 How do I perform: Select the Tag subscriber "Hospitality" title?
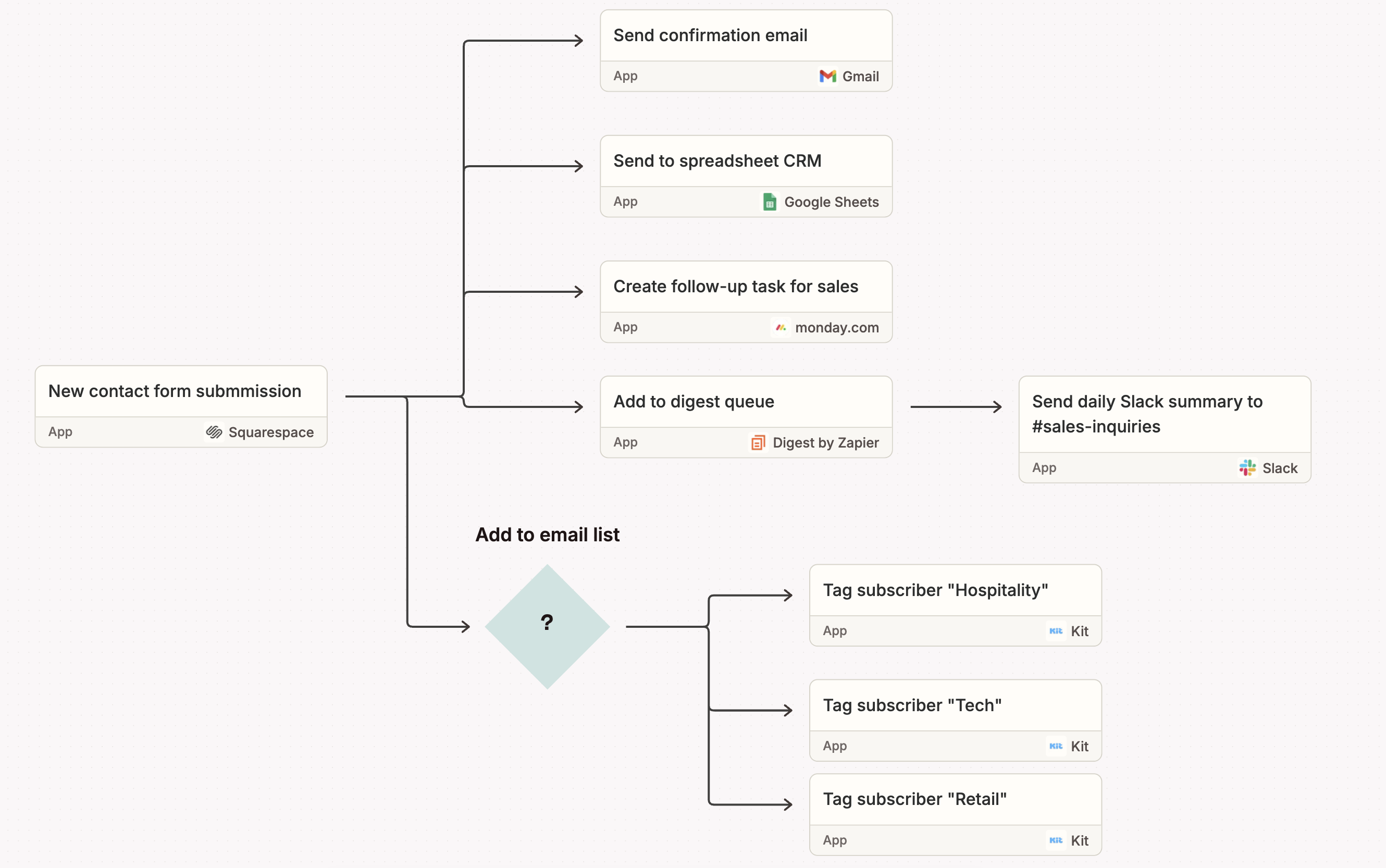coord(935,590)
